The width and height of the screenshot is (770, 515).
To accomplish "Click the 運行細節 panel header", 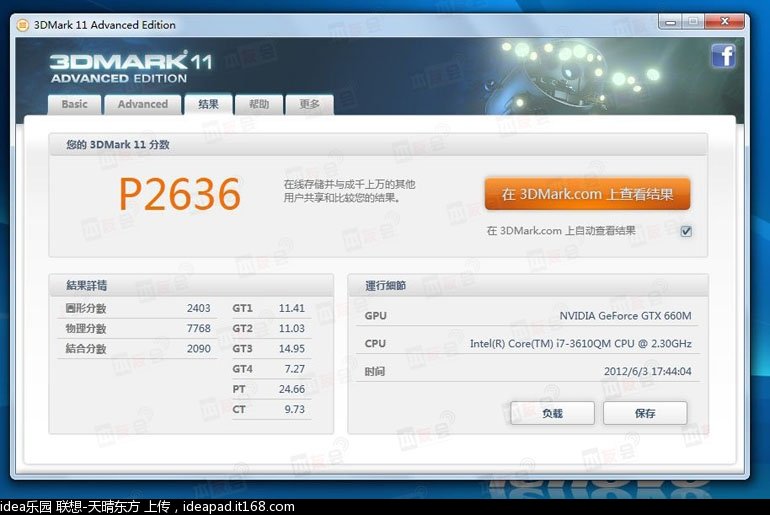I will coord(385,285).
